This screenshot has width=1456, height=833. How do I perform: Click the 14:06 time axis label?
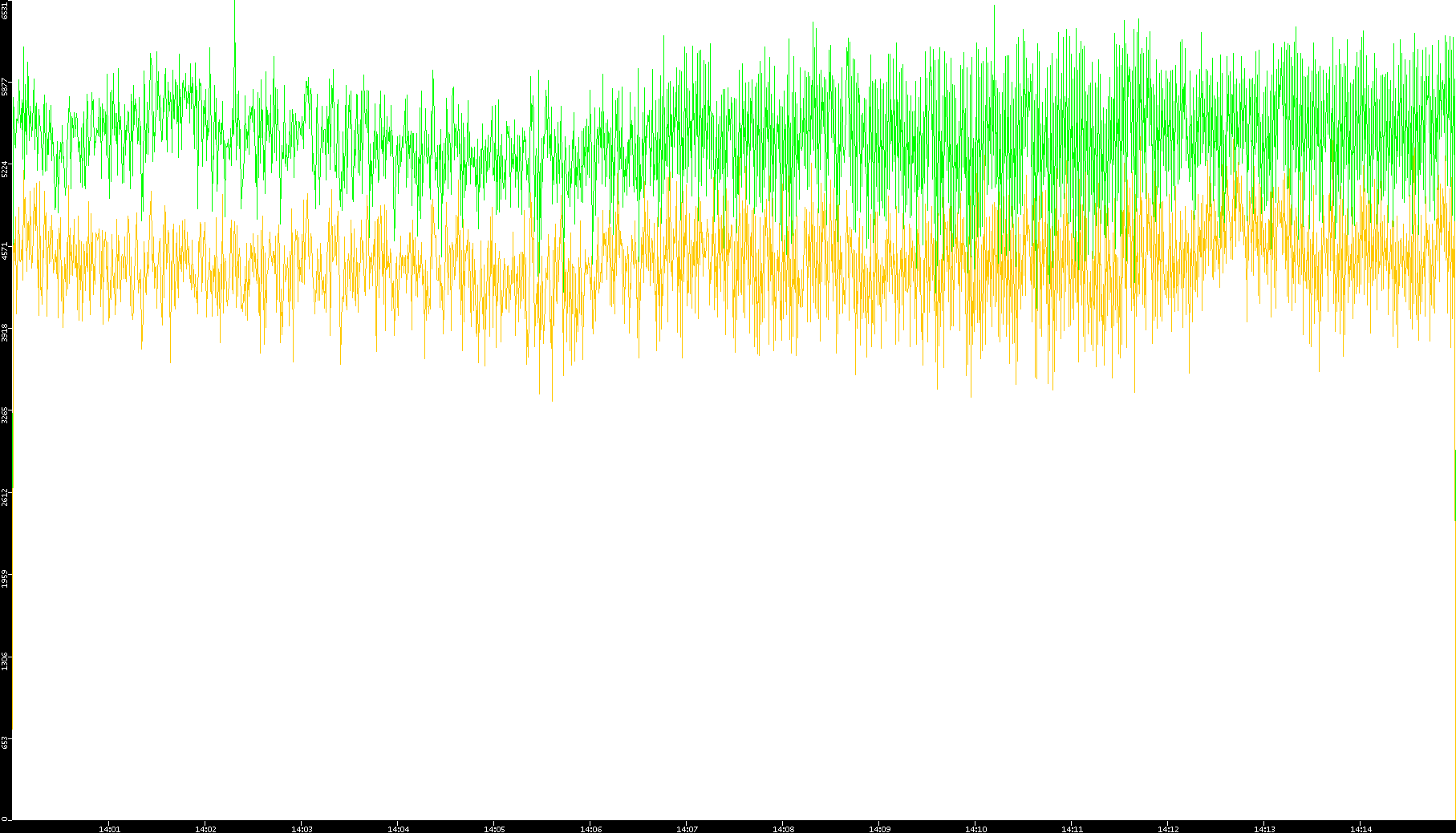click(x=590, y=829)
